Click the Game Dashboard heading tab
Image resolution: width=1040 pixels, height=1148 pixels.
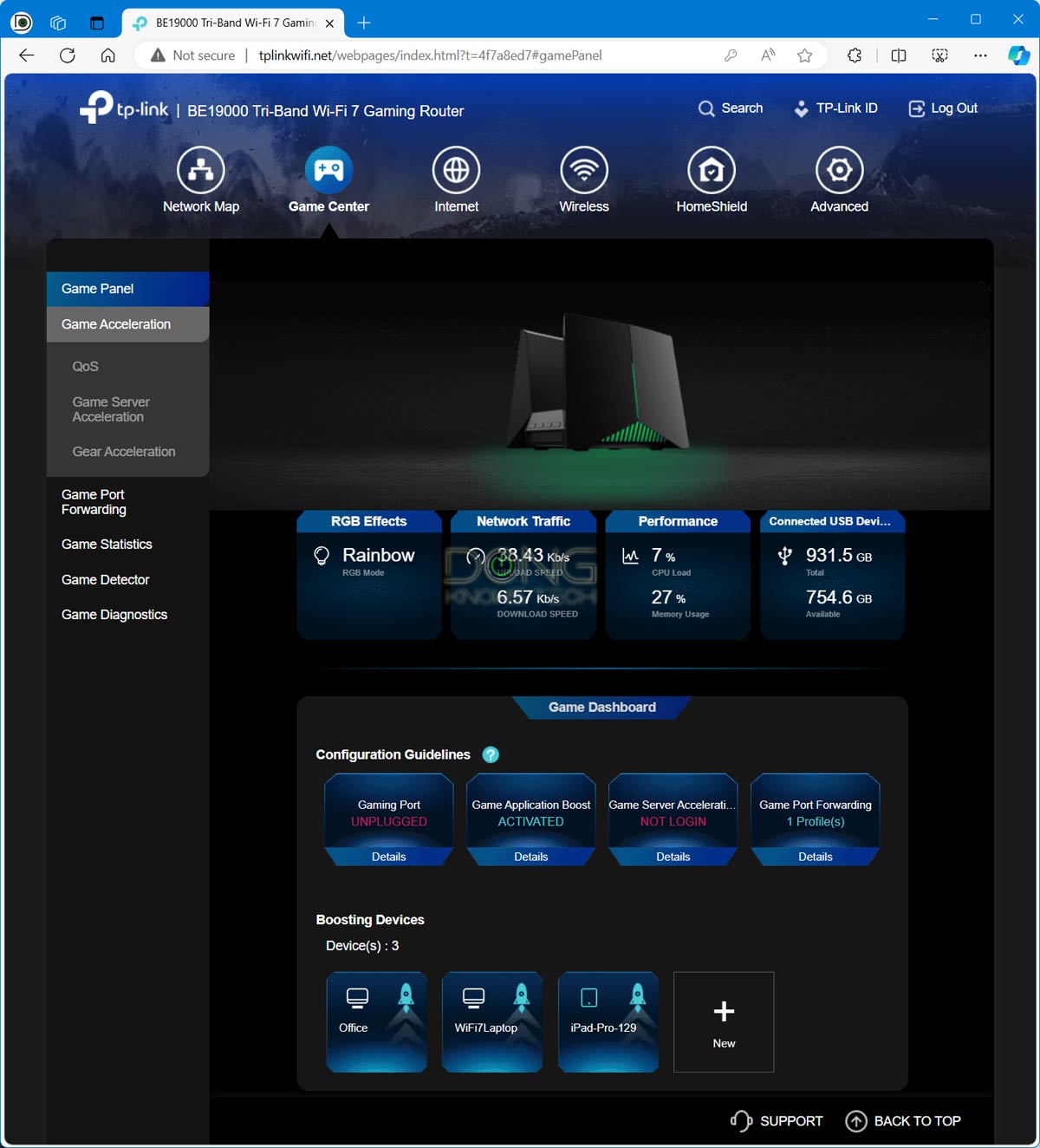click(602, 708)
